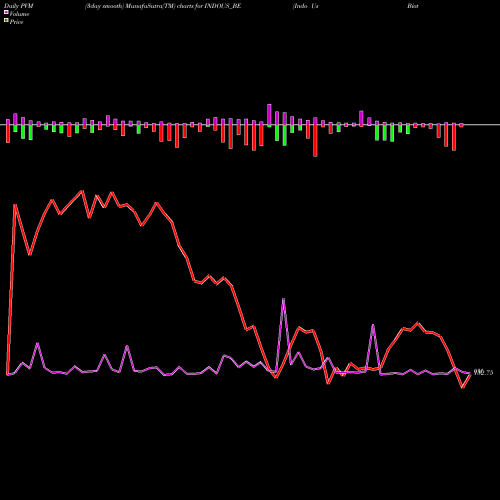Click the MunafaSutra charts for INDOUS_BE title
This screenshot has width=500, height=500.
tap(163, 6)
